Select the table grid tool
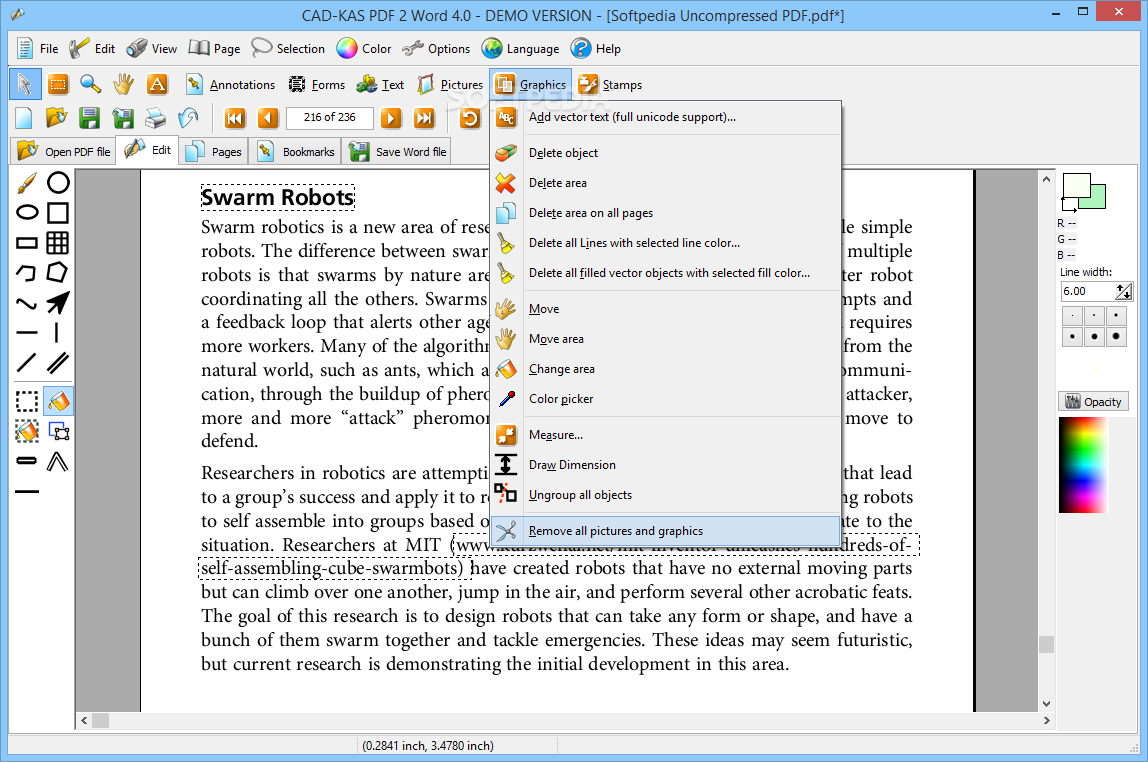 [x=58, y=242]
